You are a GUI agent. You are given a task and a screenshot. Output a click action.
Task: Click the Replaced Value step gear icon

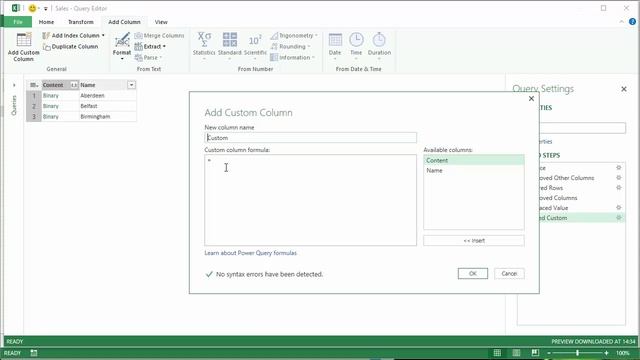tap(619, 208)
